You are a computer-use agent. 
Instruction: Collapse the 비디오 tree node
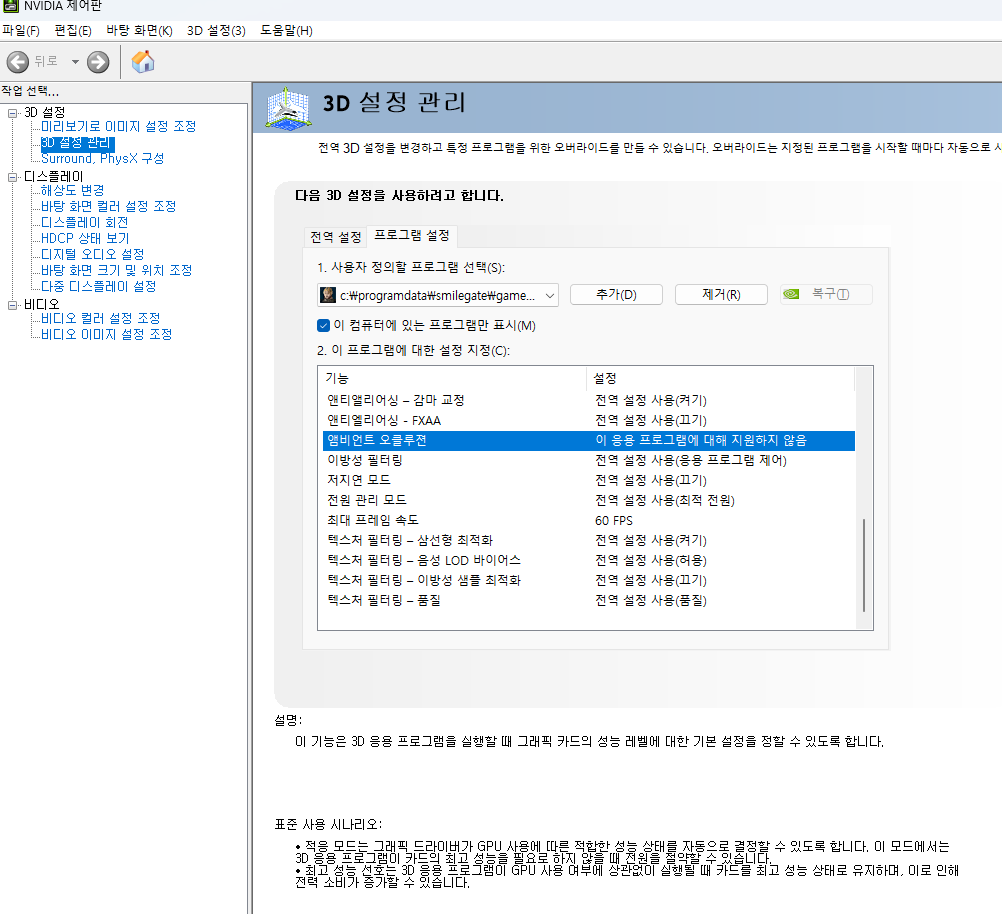12,305
